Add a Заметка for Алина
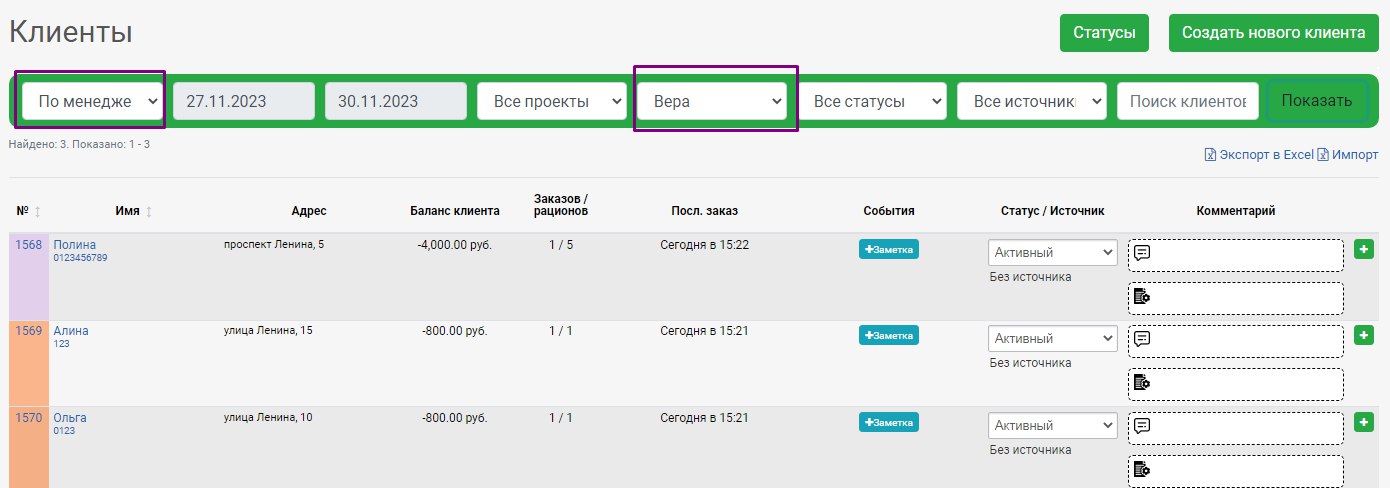The width and height of the screenshot is (1390, 488). pyautogui.click(x=889, y=336)
